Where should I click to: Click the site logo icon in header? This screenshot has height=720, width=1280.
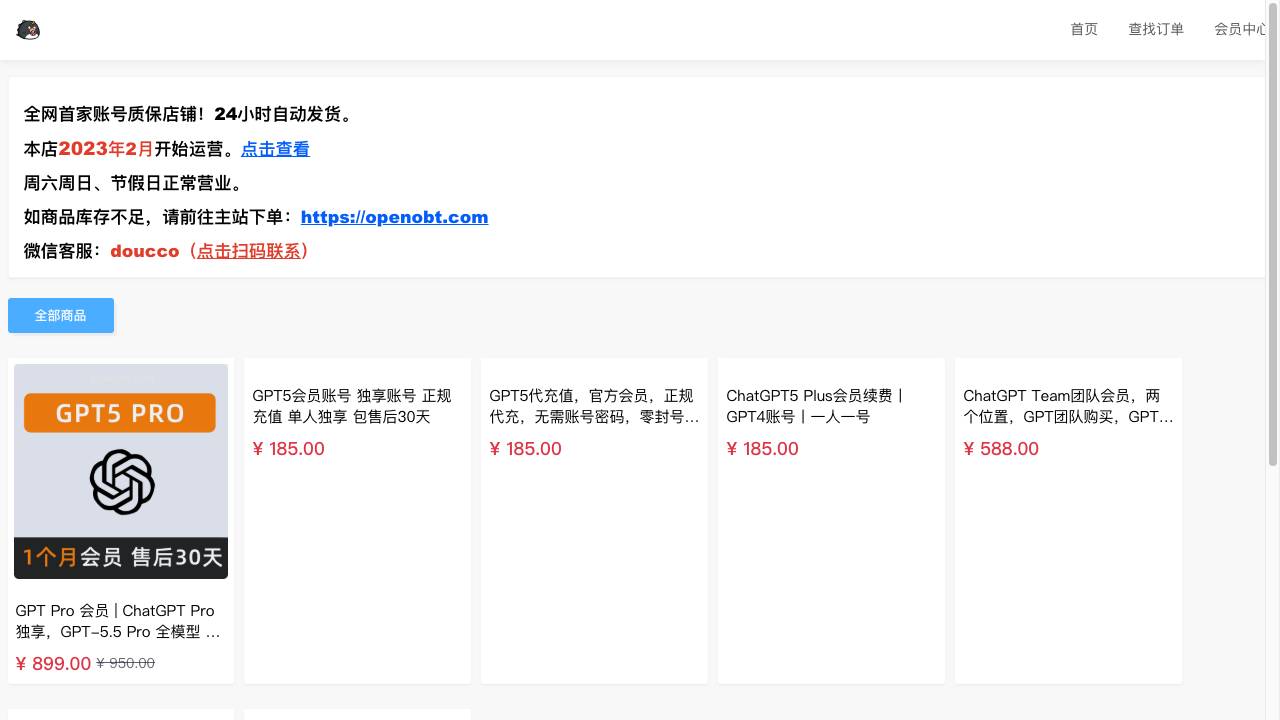tap(28, 30)
